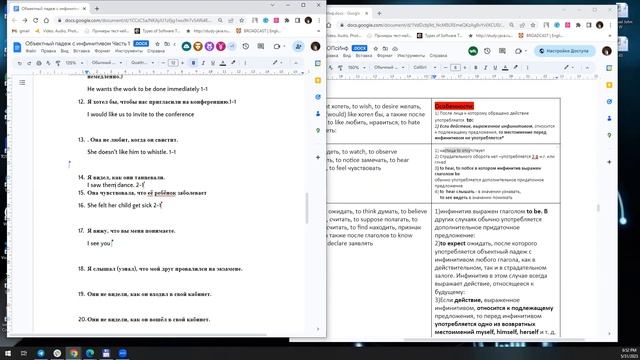The image size is (640, 360).
Task: Open Maps icon in left window side panel
Action: pyautogui.click(x=318, y=131)
